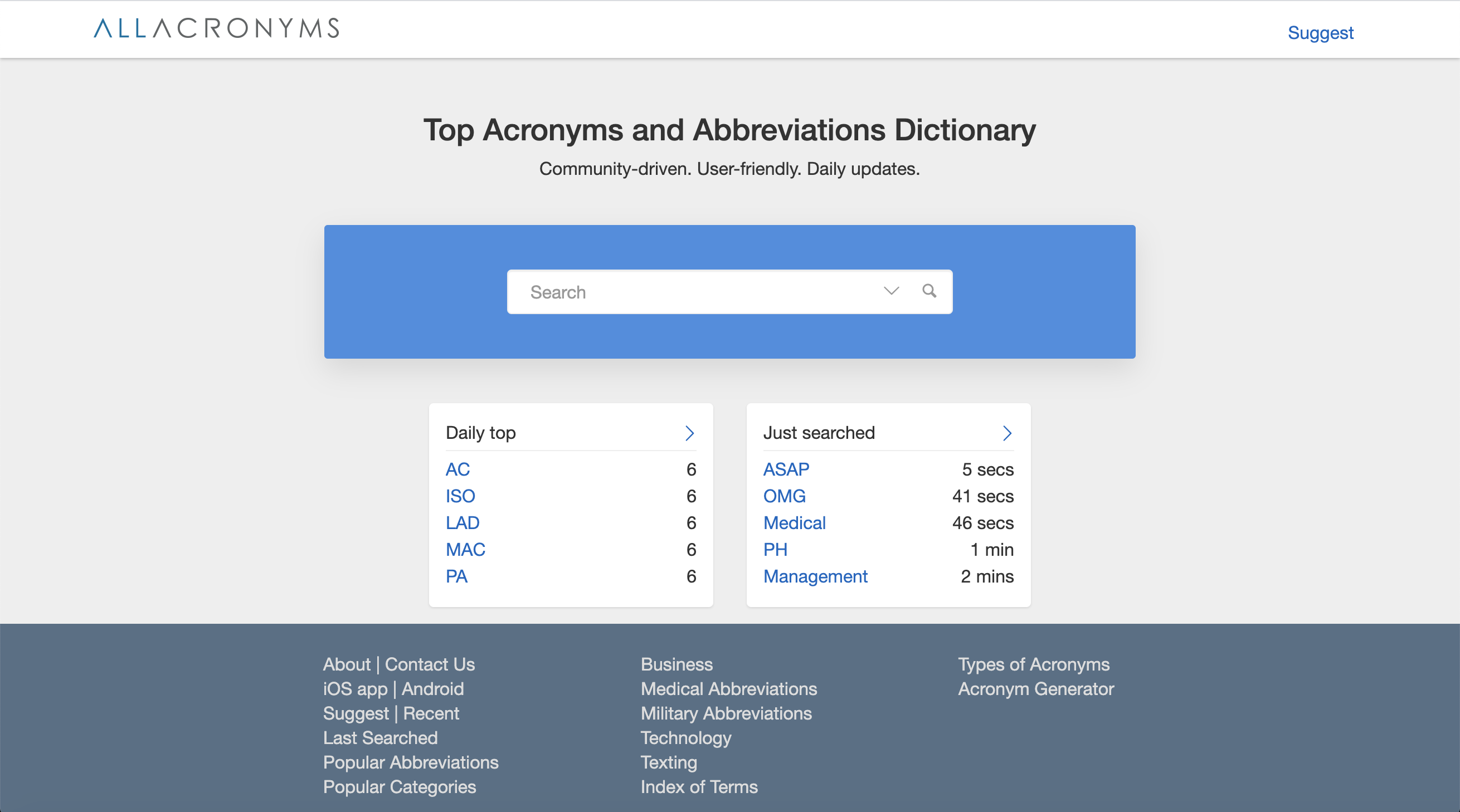This screenshot has height=812, width=1460.
Task: Click the Search input field
Action: (680, 292)
